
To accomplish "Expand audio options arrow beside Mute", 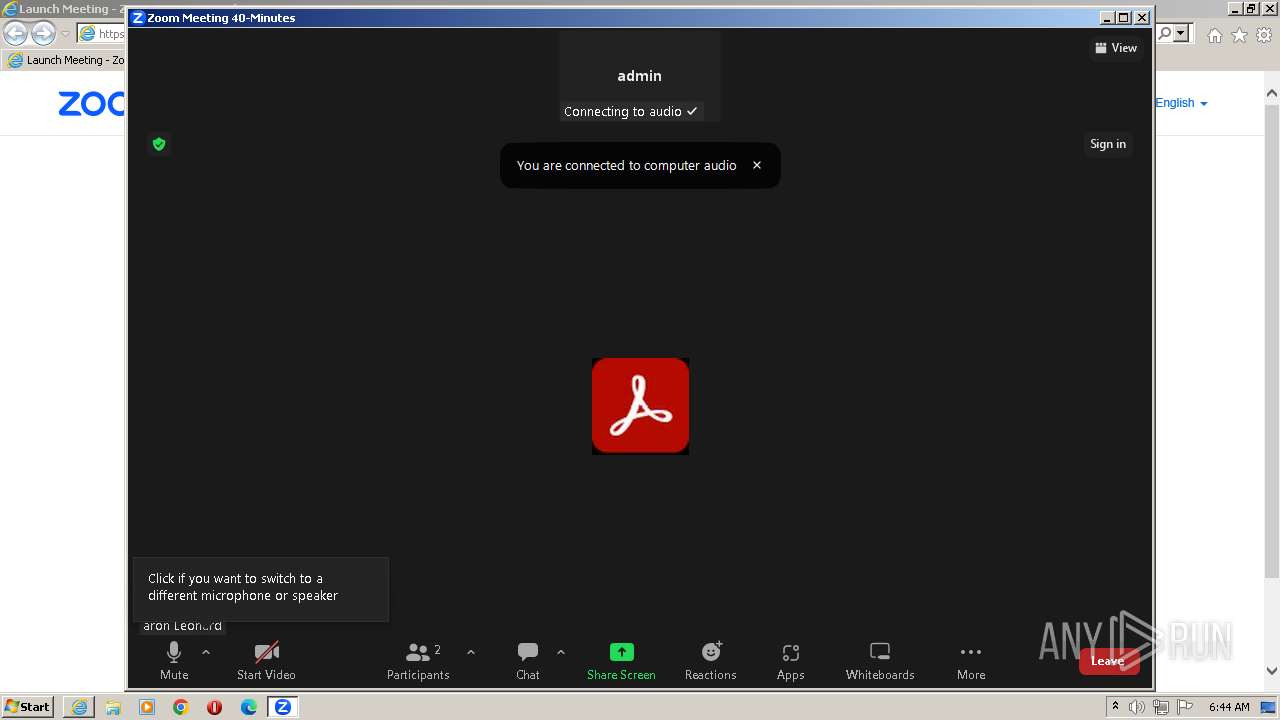I will click(x=206, y=652).
